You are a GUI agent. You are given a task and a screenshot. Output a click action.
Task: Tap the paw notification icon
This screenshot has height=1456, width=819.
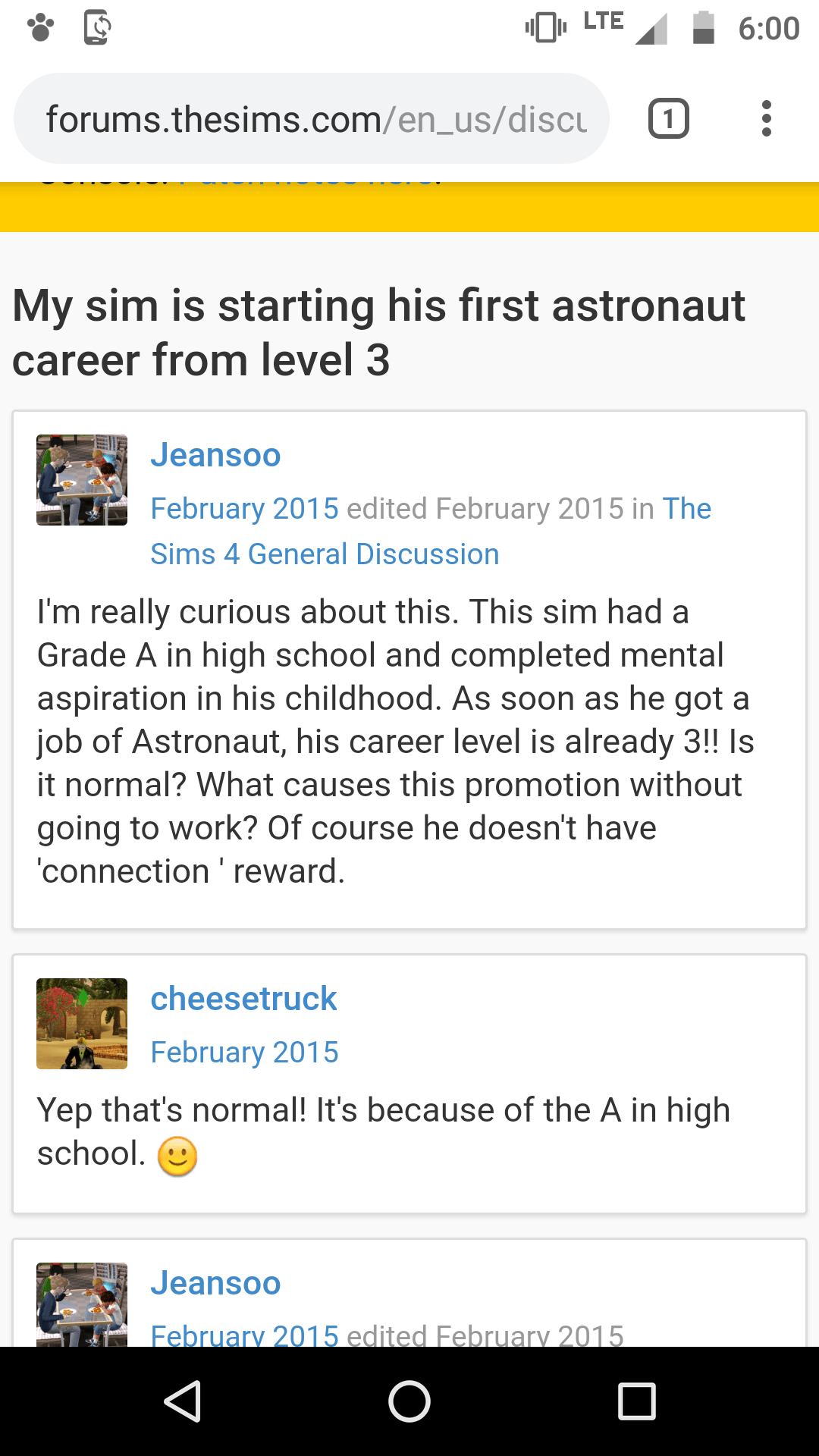(x=41, y=28)
